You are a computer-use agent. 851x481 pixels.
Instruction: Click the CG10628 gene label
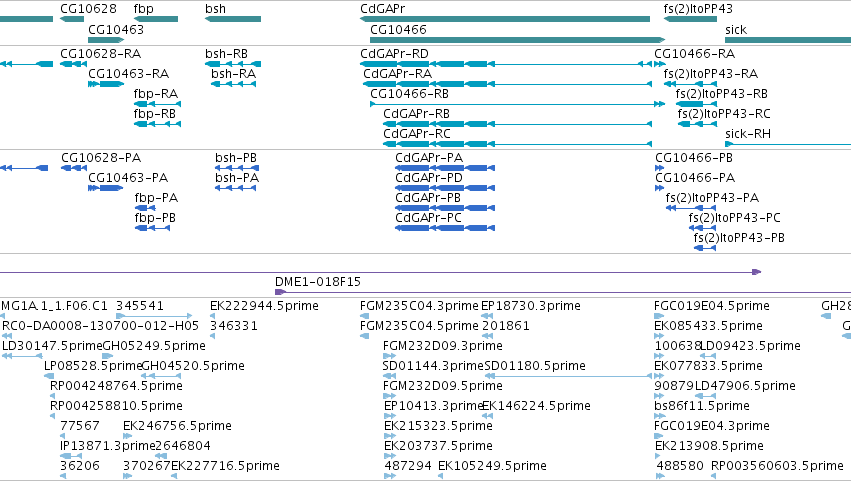(88, 9)
